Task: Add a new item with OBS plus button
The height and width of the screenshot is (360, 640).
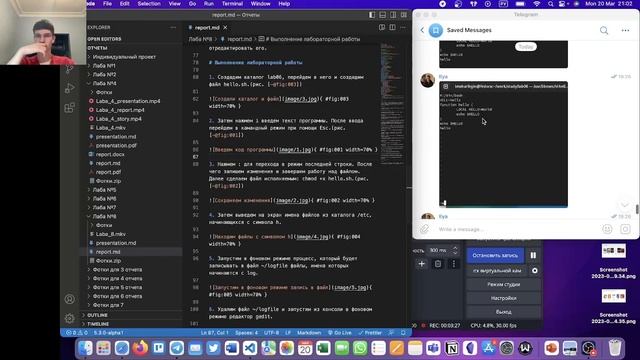Action: tap(422, 264)
